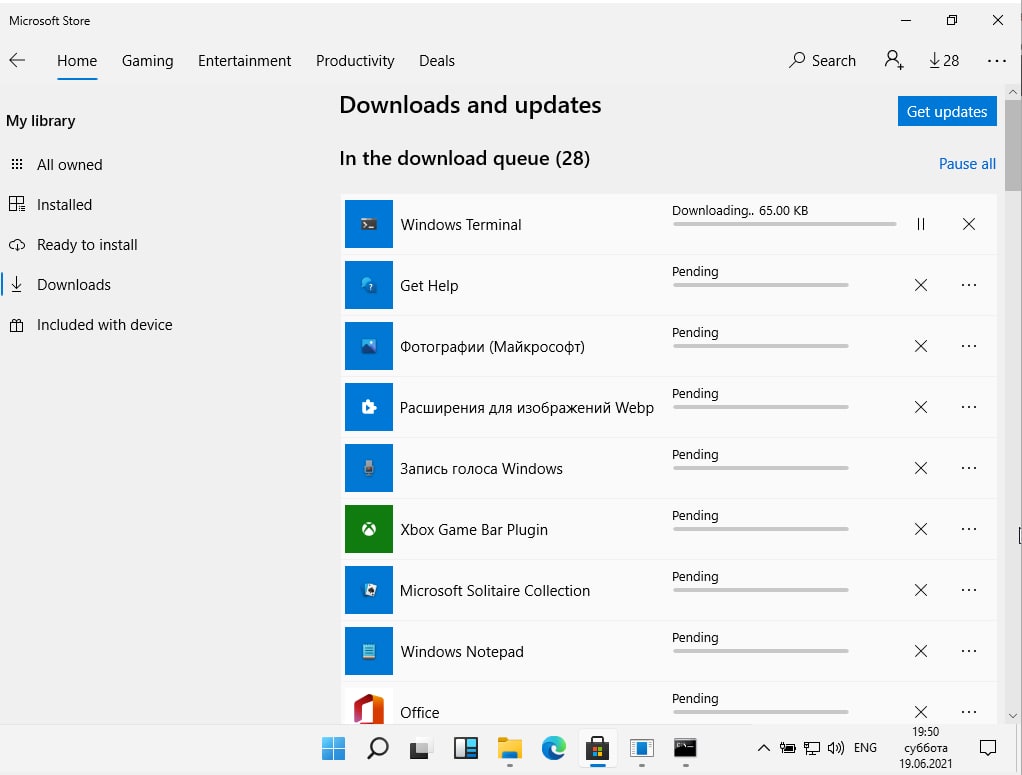
Task: Click the Office app logo icon
Action: tap(369, 707)
